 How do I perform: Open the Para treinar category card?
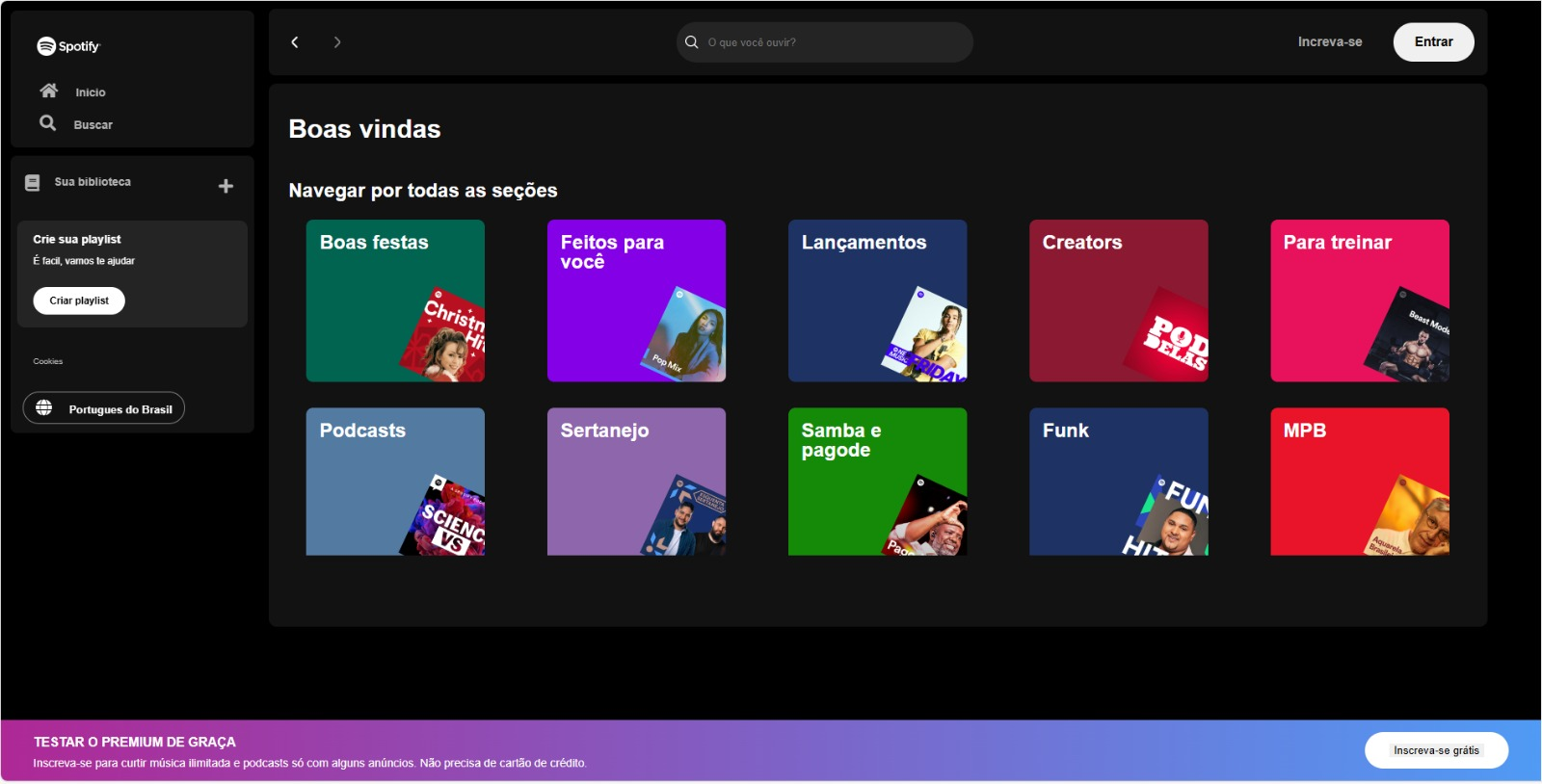tap(1360, 301)
